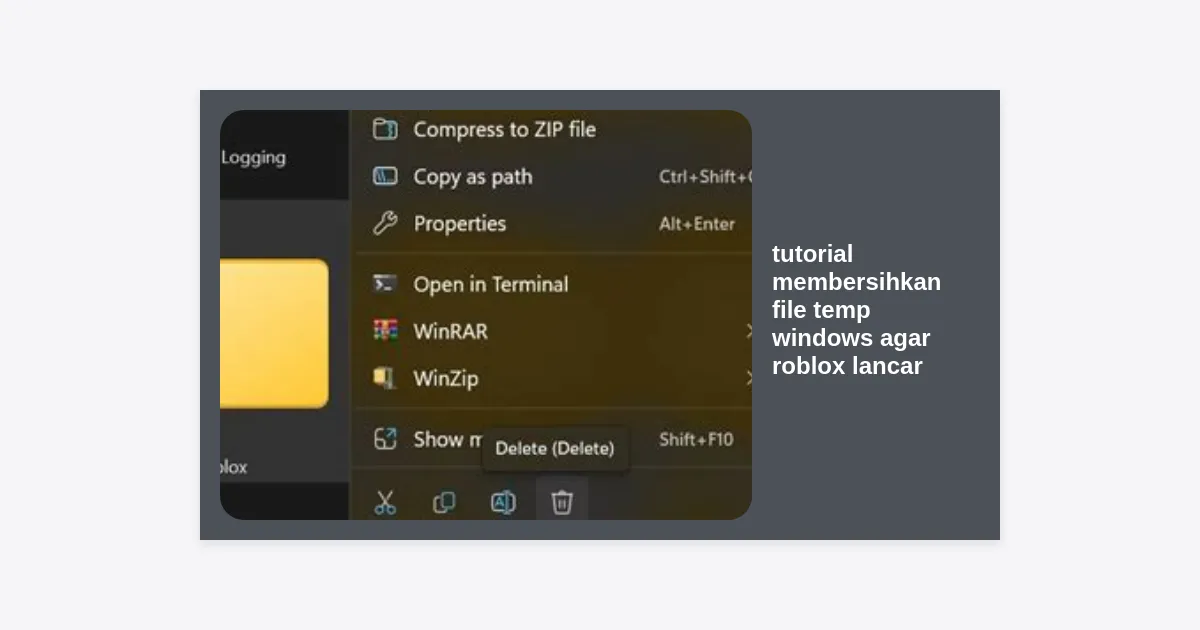1200x630 pixels.
Task: Click the Properties wrench icon
Action: pyautogui.click(x=385, y=224)
